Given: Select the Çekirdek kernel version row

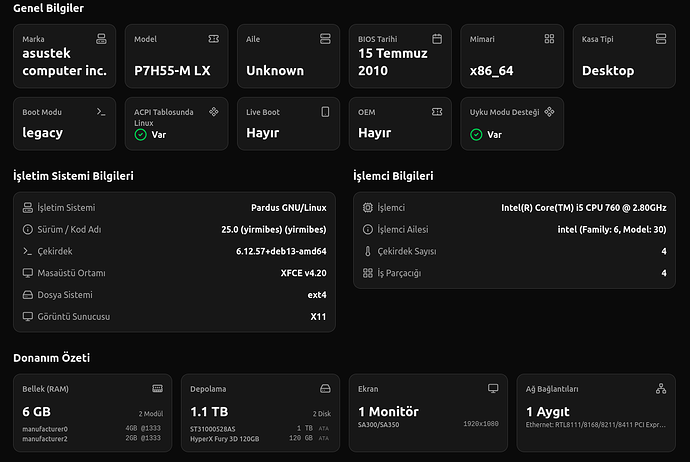Looking at the screenshot, I should (174, 251).
